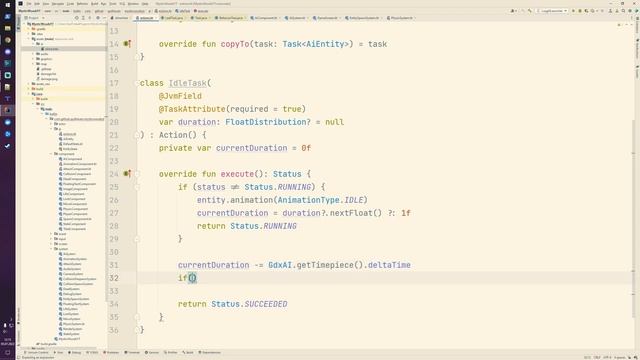Image resolution: width=640 pixels, height=360 pixels.
Task: Open the File menu
Action: pos(29,4)
